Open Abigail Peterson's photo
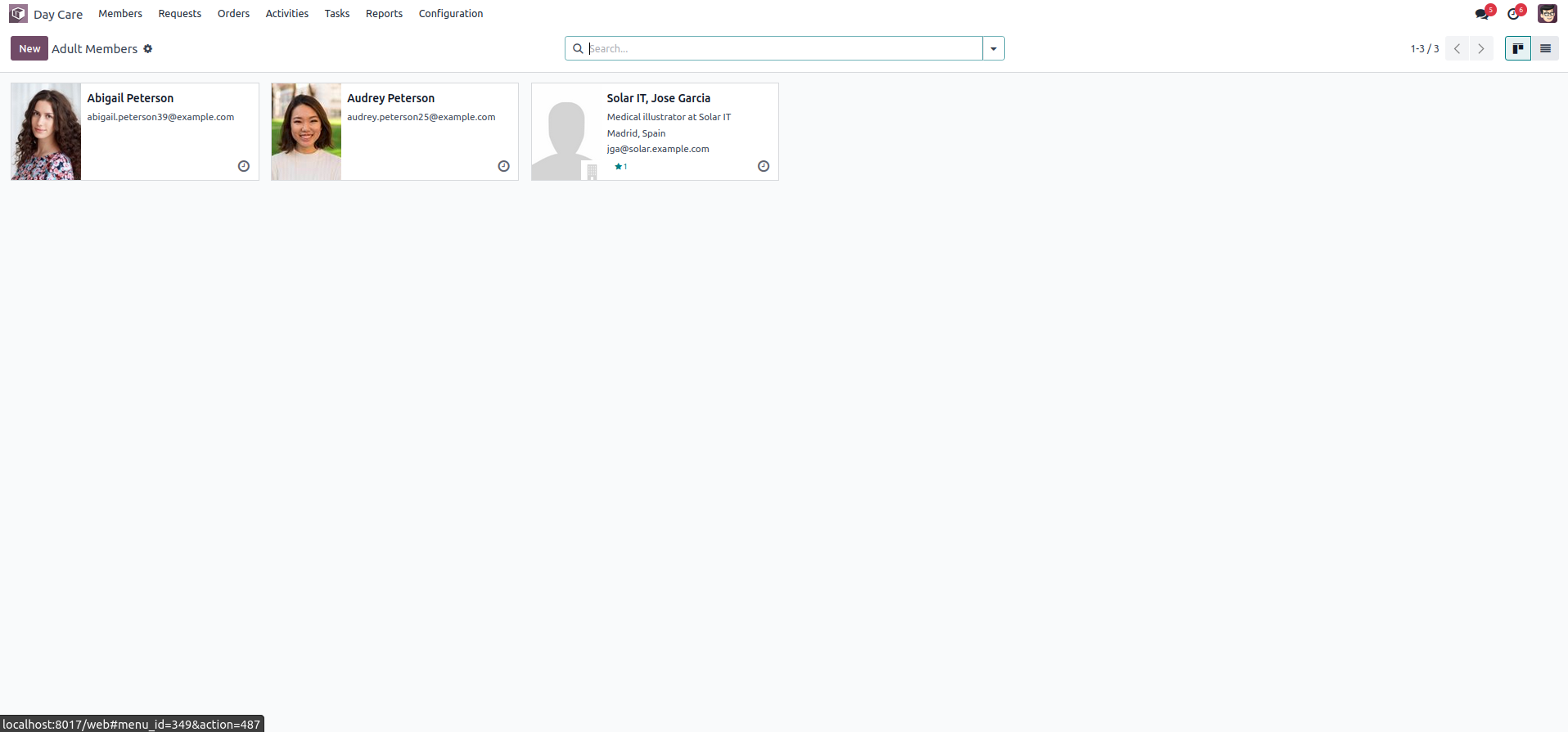 coord(46,132)
